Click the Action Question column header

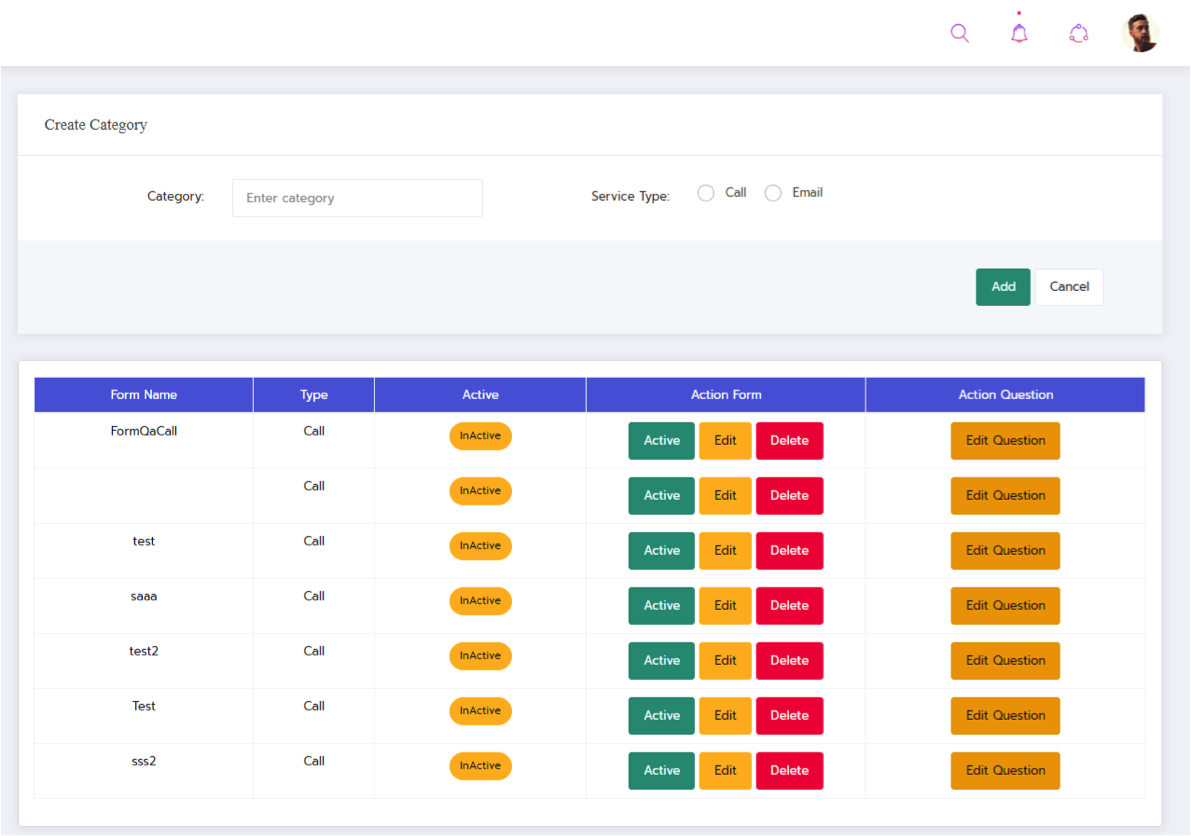[1005, 395]
